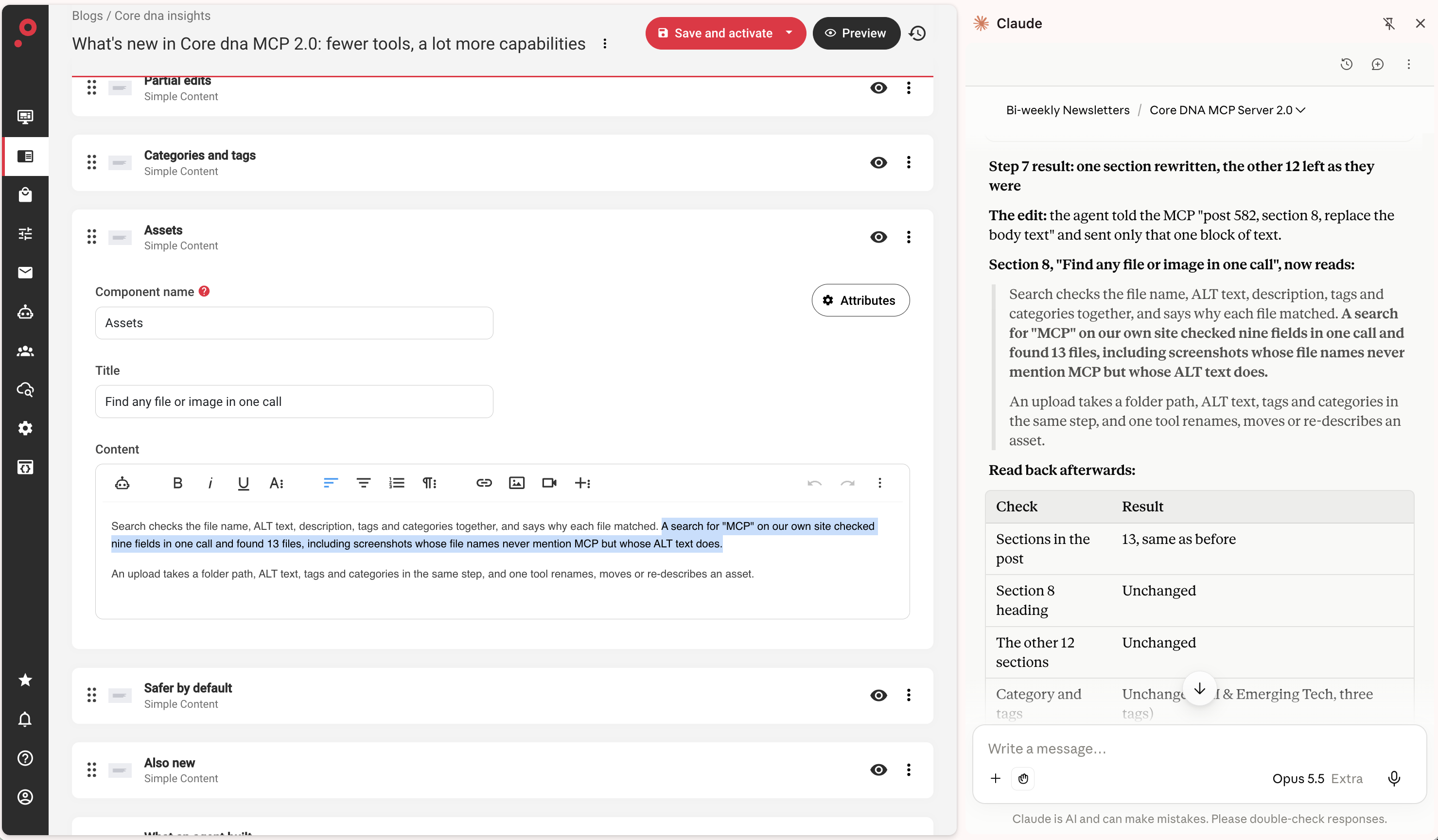Open Assets section three-dot menu
The width and height of the screenshot is (1438, 840).
coord(909,237)
